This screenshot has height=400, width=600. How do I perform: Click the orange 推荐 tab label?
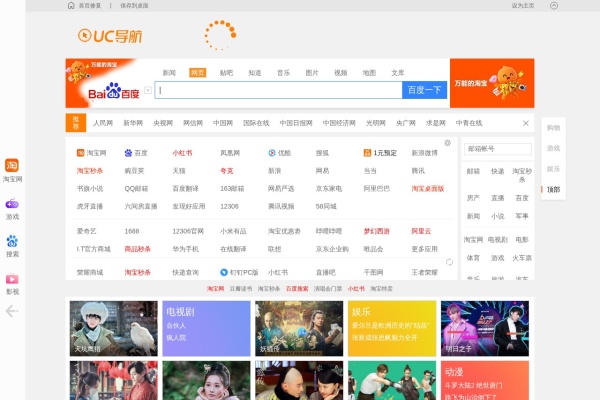point(76,123)
